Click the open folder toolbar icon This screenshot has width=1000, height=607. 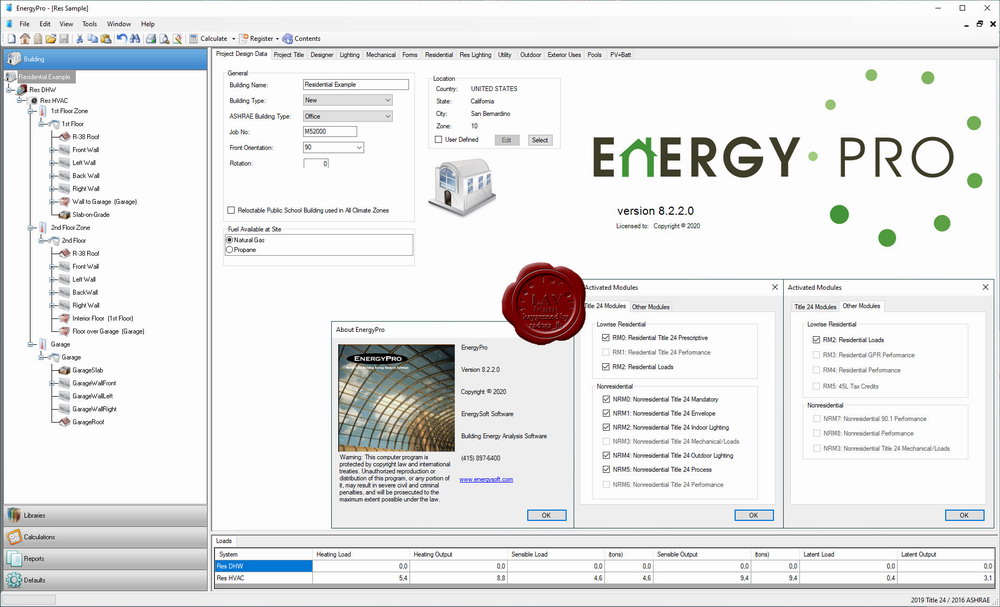pyautogui.click(x=51, y=38)
